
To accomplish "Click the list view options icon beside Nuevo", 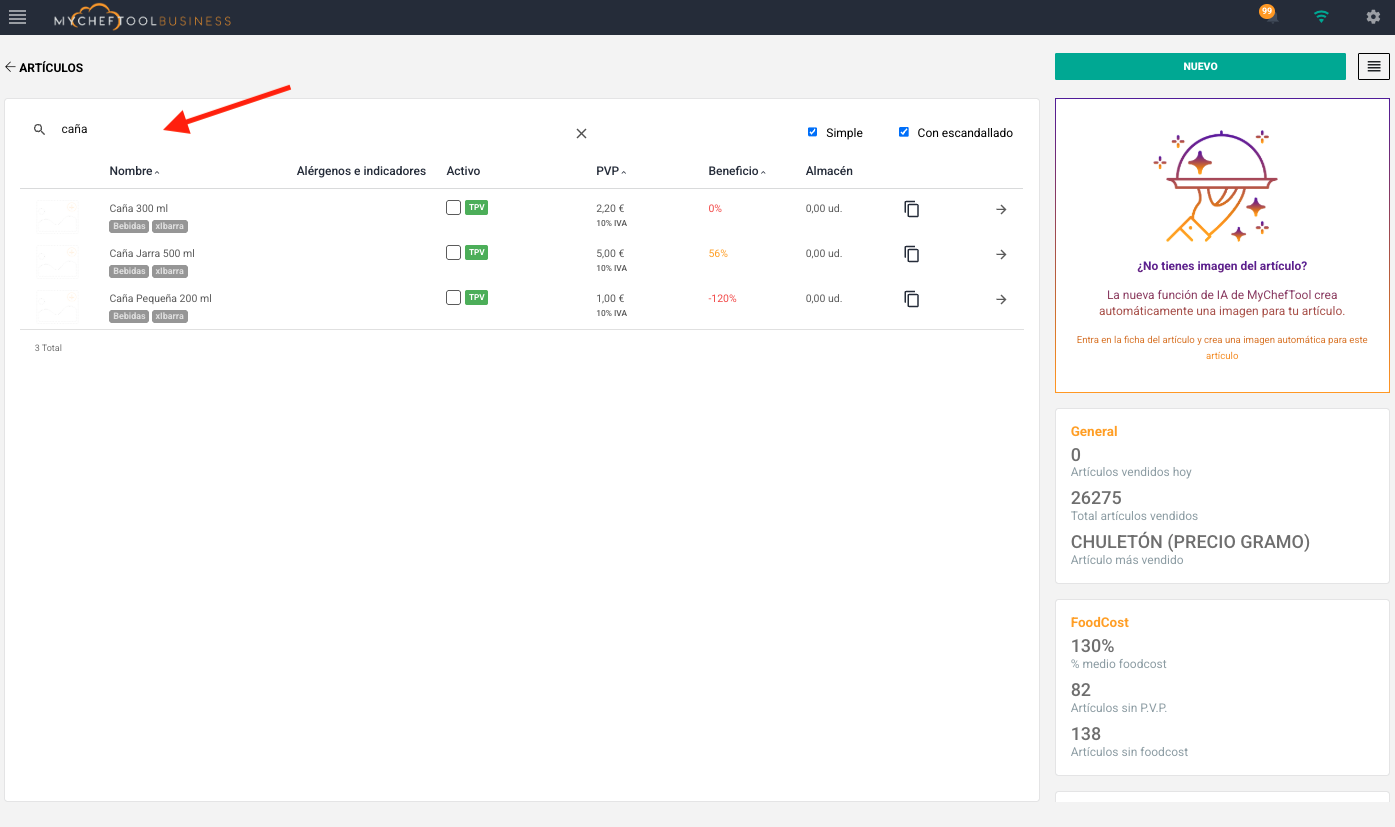I will (x=1373, y=67).
